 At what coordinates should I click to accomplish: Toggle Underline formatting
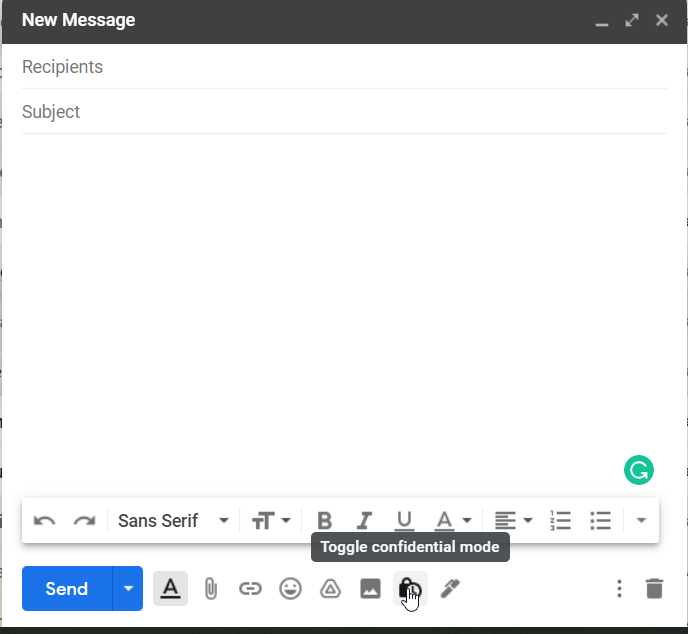[x=404, y=521]
